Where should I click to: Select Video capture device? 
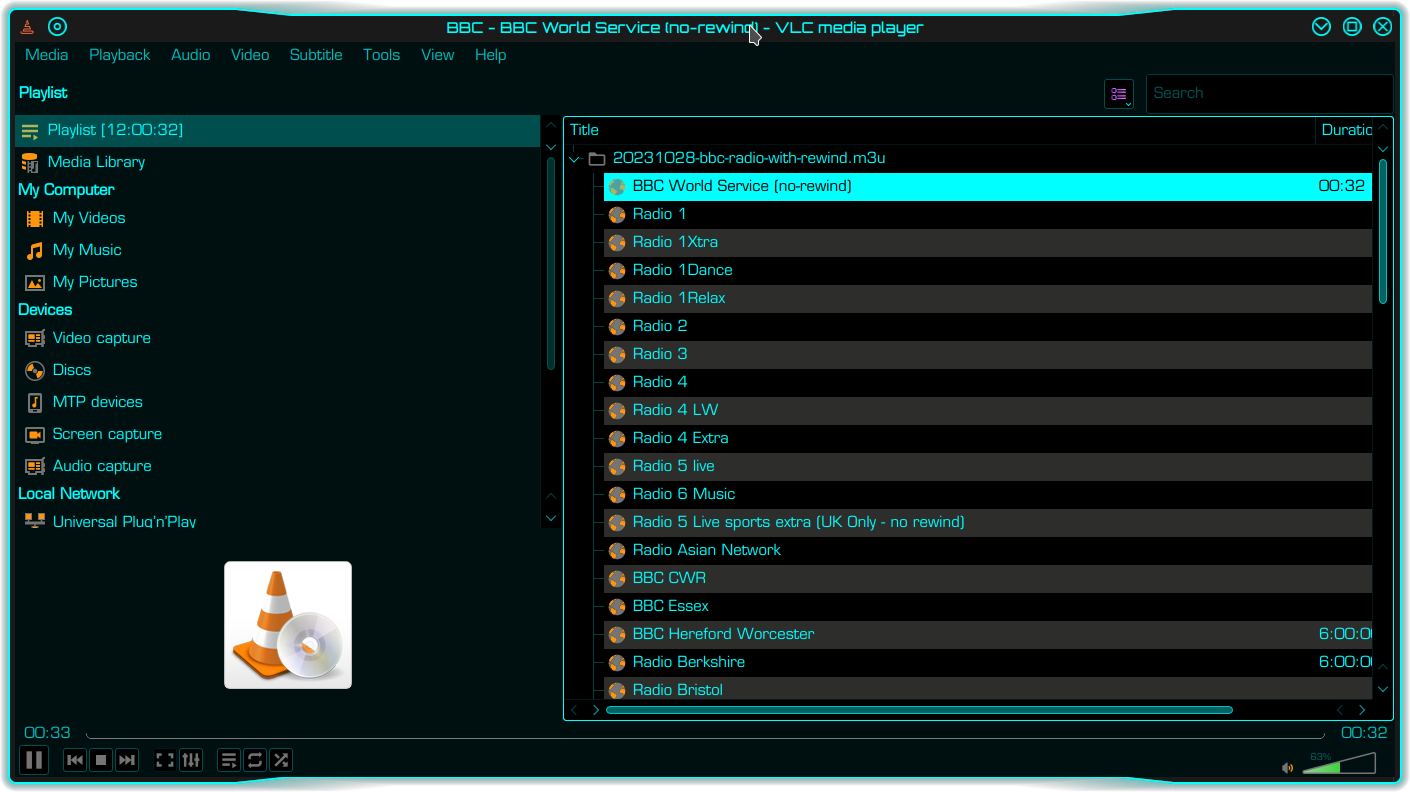click(x=101, y=338)
